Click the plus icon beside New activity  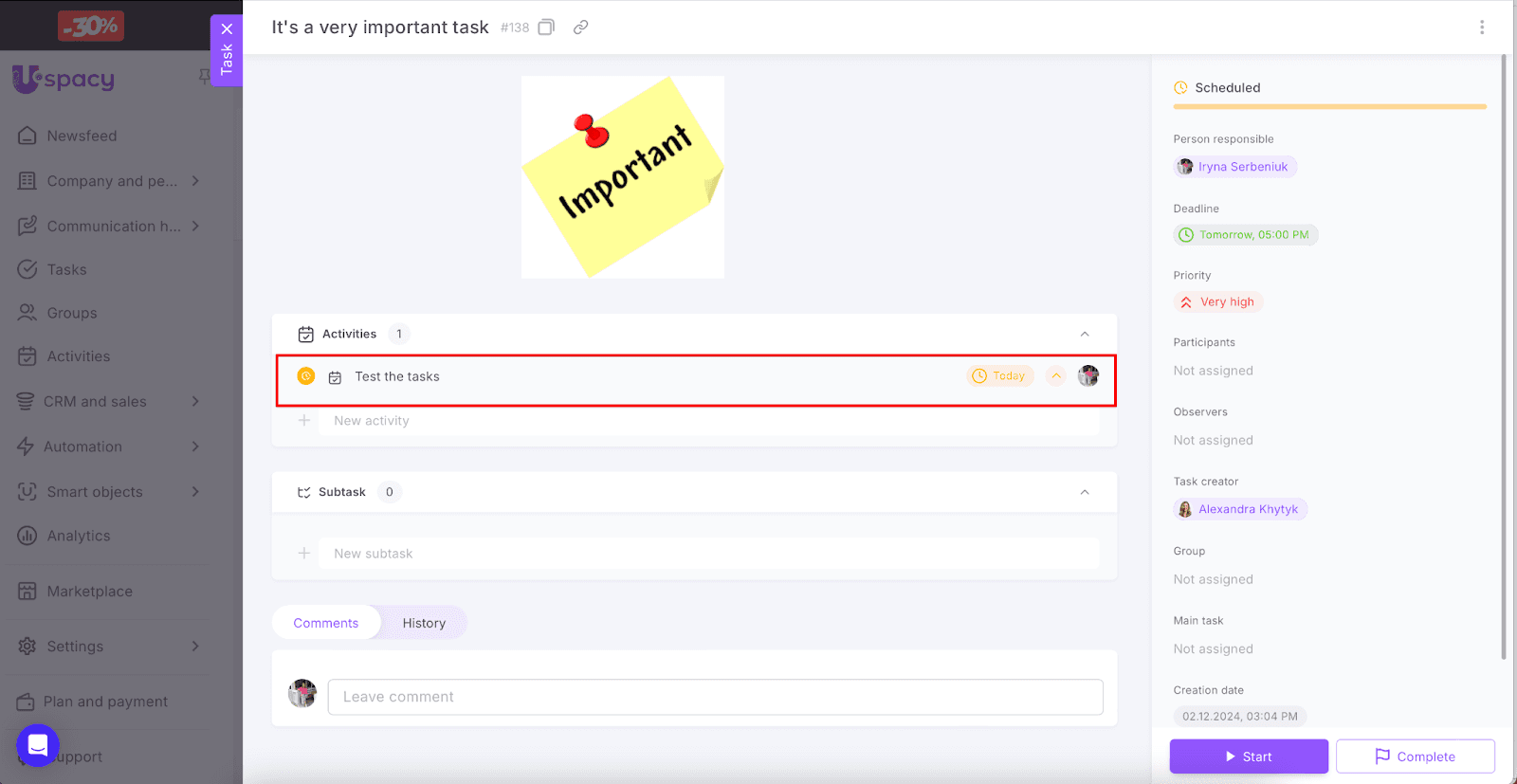point(304,421)
